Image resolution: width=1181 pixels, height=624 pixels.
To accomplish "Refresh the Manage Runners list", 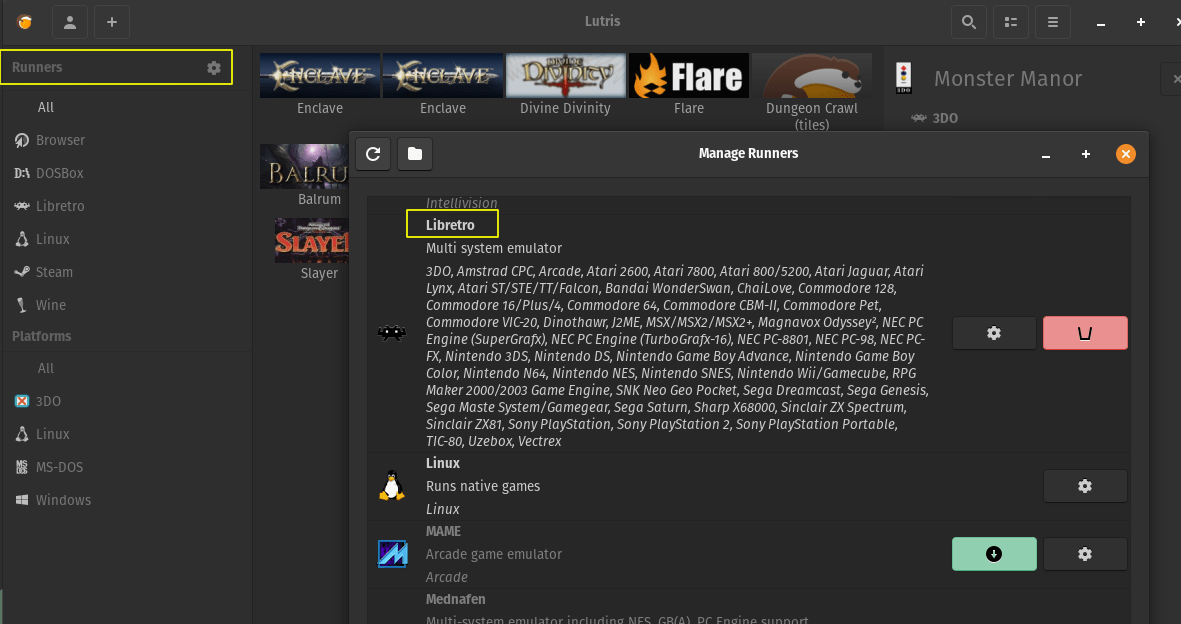I will click(x=373, y=154).
